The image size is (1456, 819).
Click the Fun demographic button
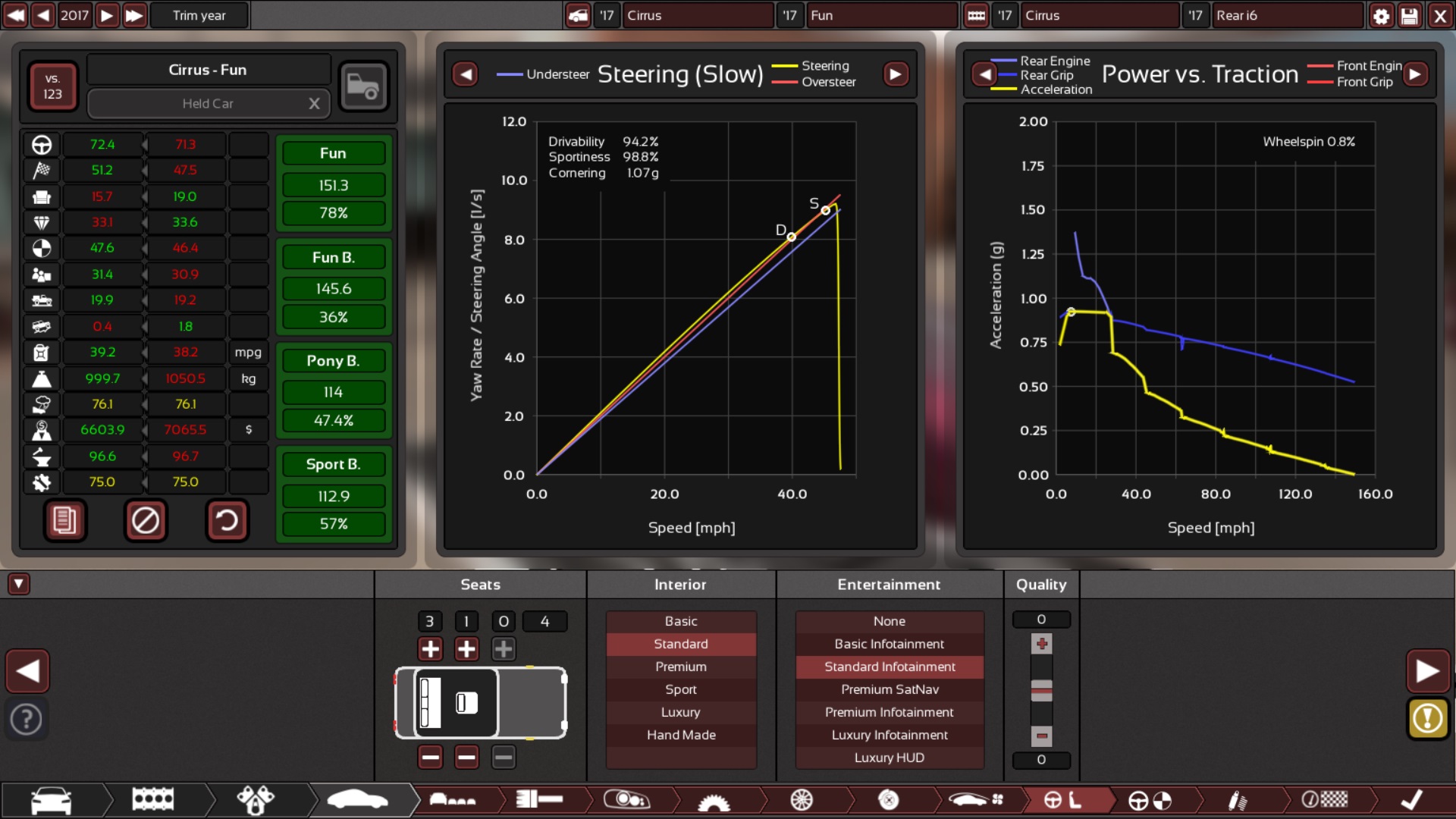point(333,153)
